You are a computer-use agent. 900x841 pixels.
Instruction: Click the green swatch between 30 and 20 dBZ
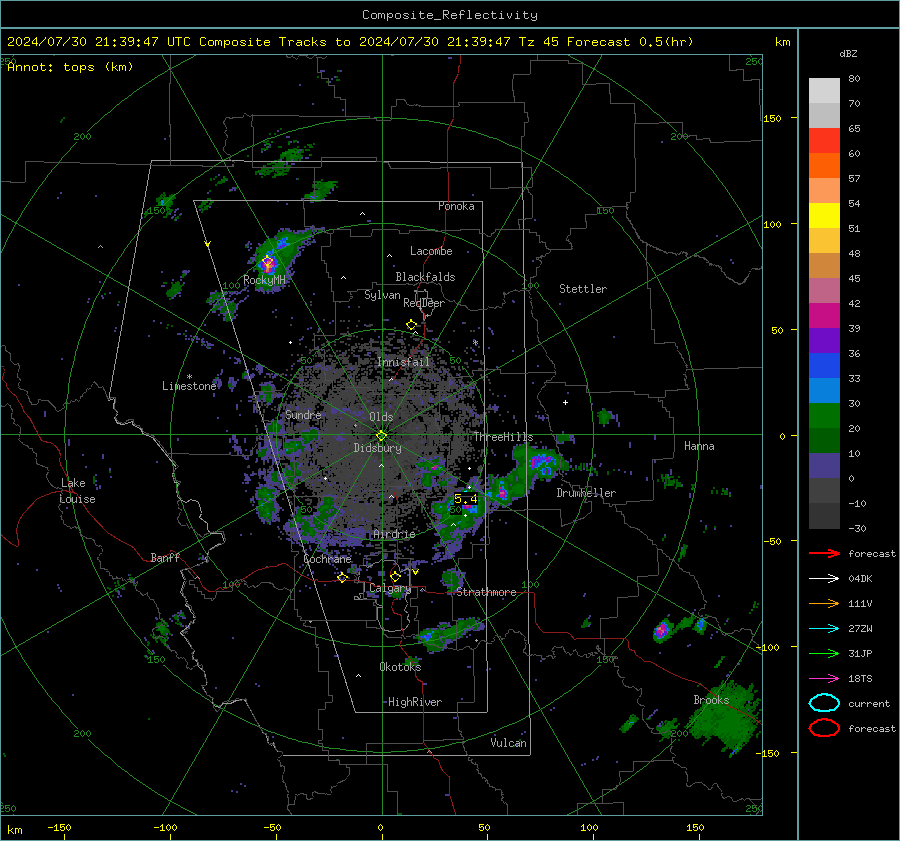point(824,416)
